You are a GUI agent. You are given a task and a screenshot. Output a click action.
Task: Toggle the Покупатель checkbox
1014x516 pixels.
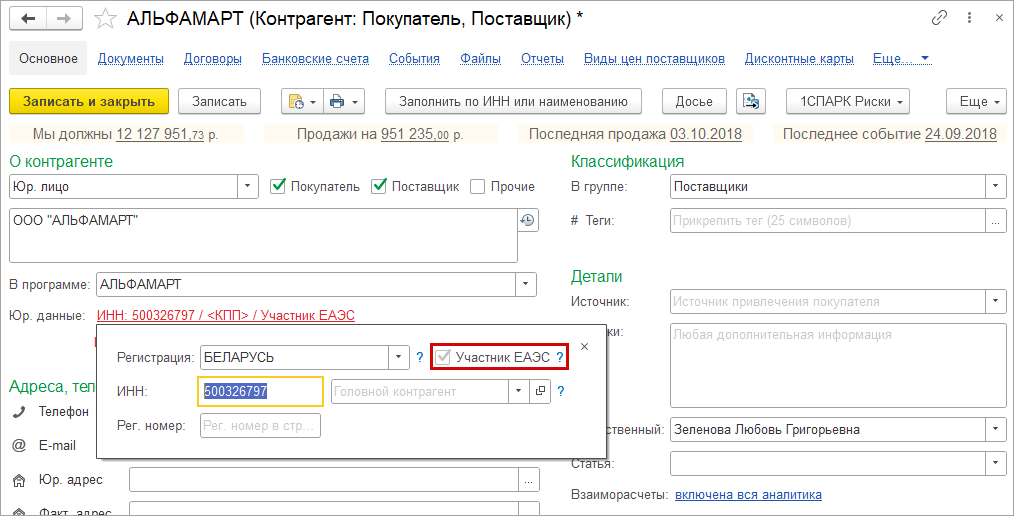[x=277, y=186]
